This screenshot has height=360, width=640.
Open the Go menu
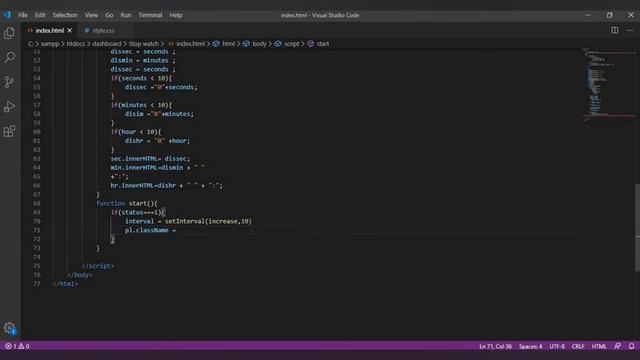click(109, 15)
